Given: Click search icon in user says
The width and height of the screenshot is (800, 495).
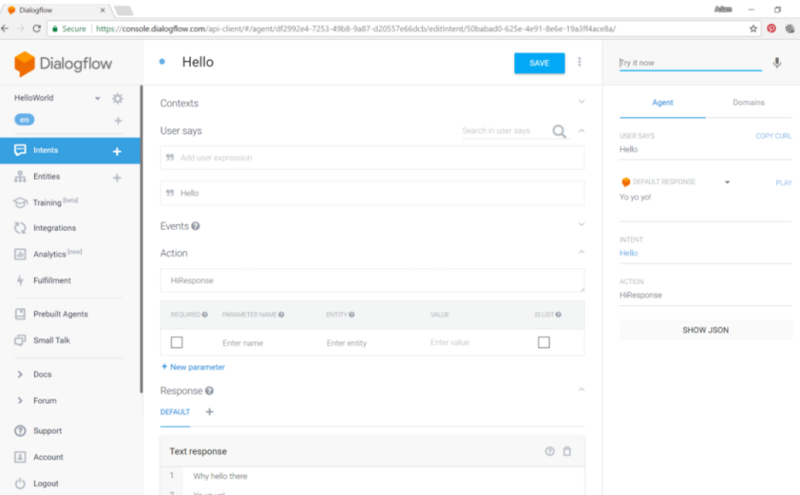Looking at the screenshot, I should 559,132.
